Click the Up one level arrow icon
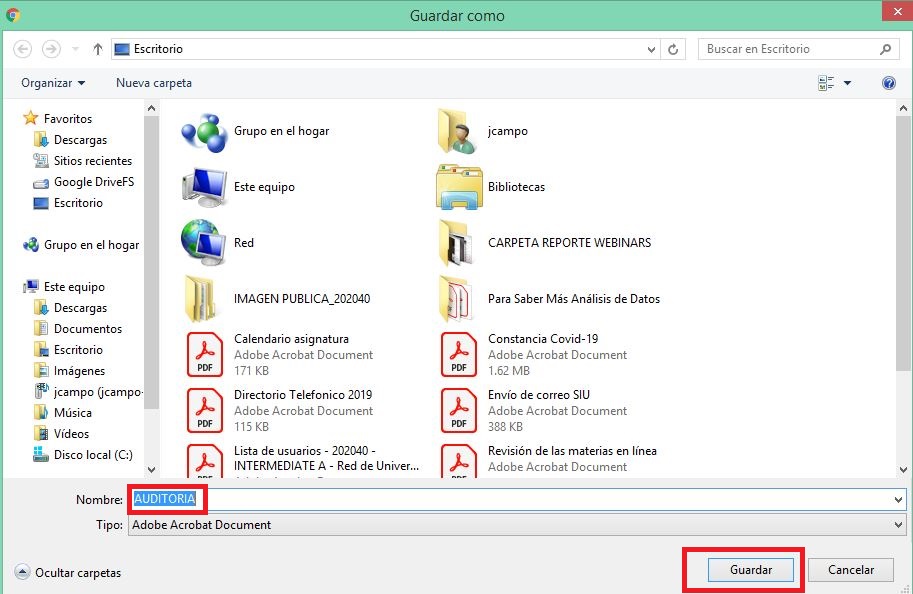Screen dimensions: 913x594 click(x=98, y=49)
